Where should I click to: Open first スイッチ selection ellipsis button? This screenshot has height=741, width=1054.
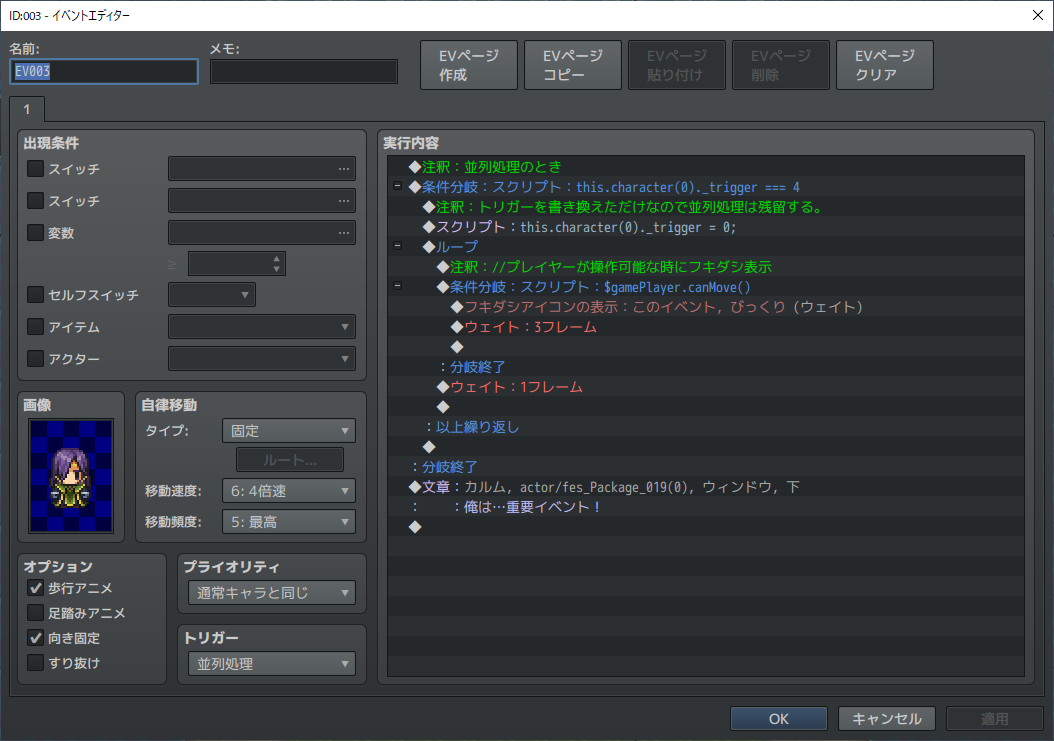344,169
